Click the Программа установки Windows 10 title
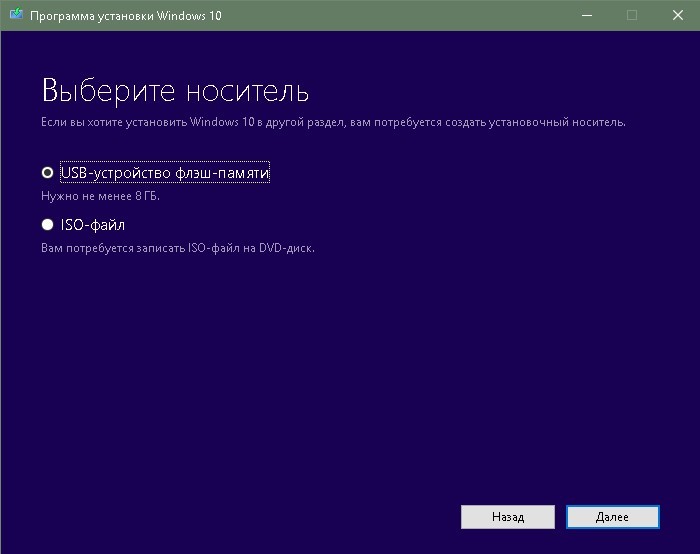700x554 pixels. [x=125, y=16]
